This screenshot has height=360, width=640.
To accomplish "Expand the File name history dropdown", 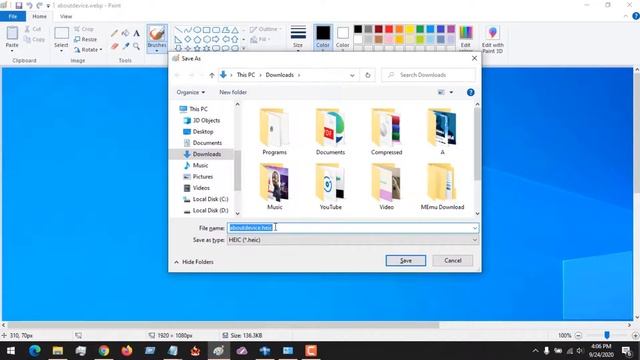I will [x=475, y=228].
